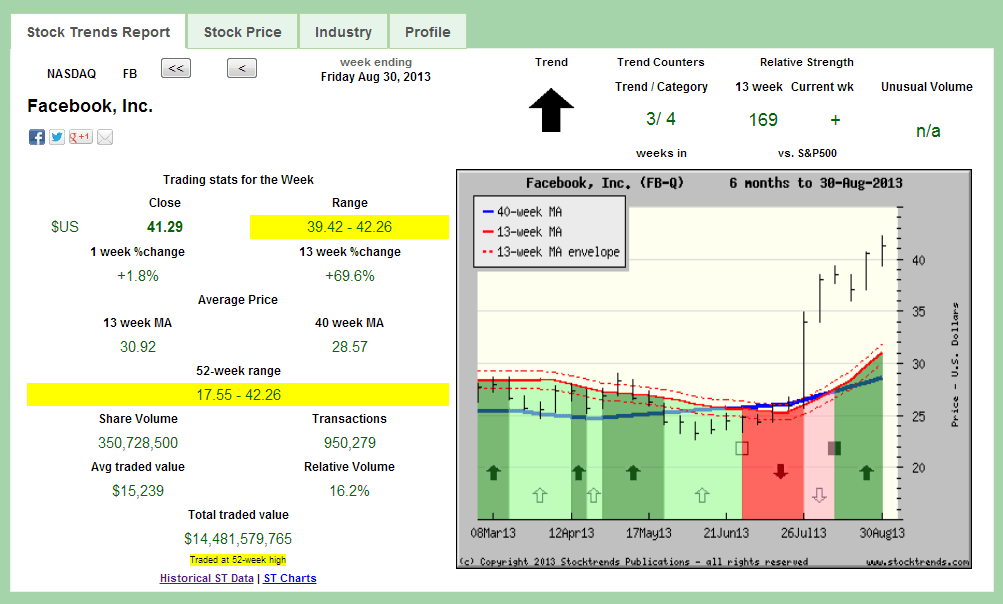
Task: Click the relative strength value "169"
Action: coord(763,120)
